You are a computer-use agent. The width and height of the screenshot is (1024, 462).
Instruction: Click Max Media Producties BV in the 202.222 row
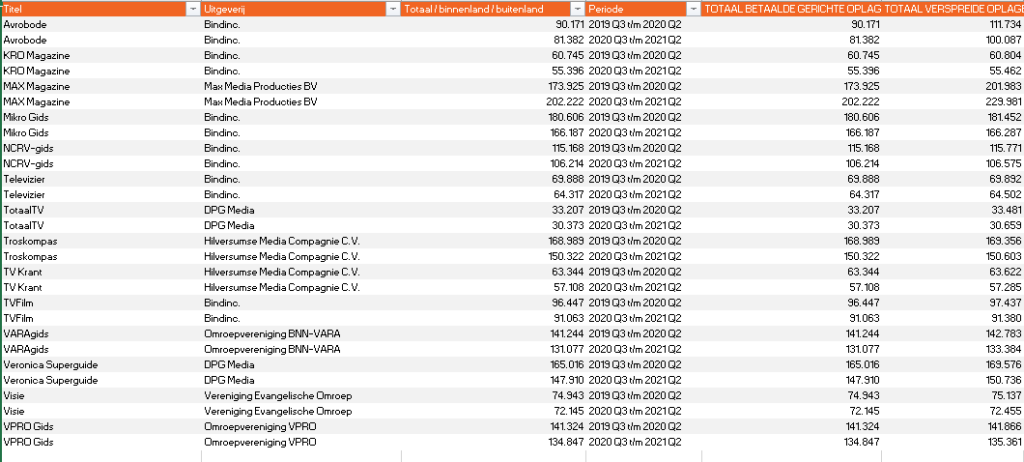[x=261, y=102]
